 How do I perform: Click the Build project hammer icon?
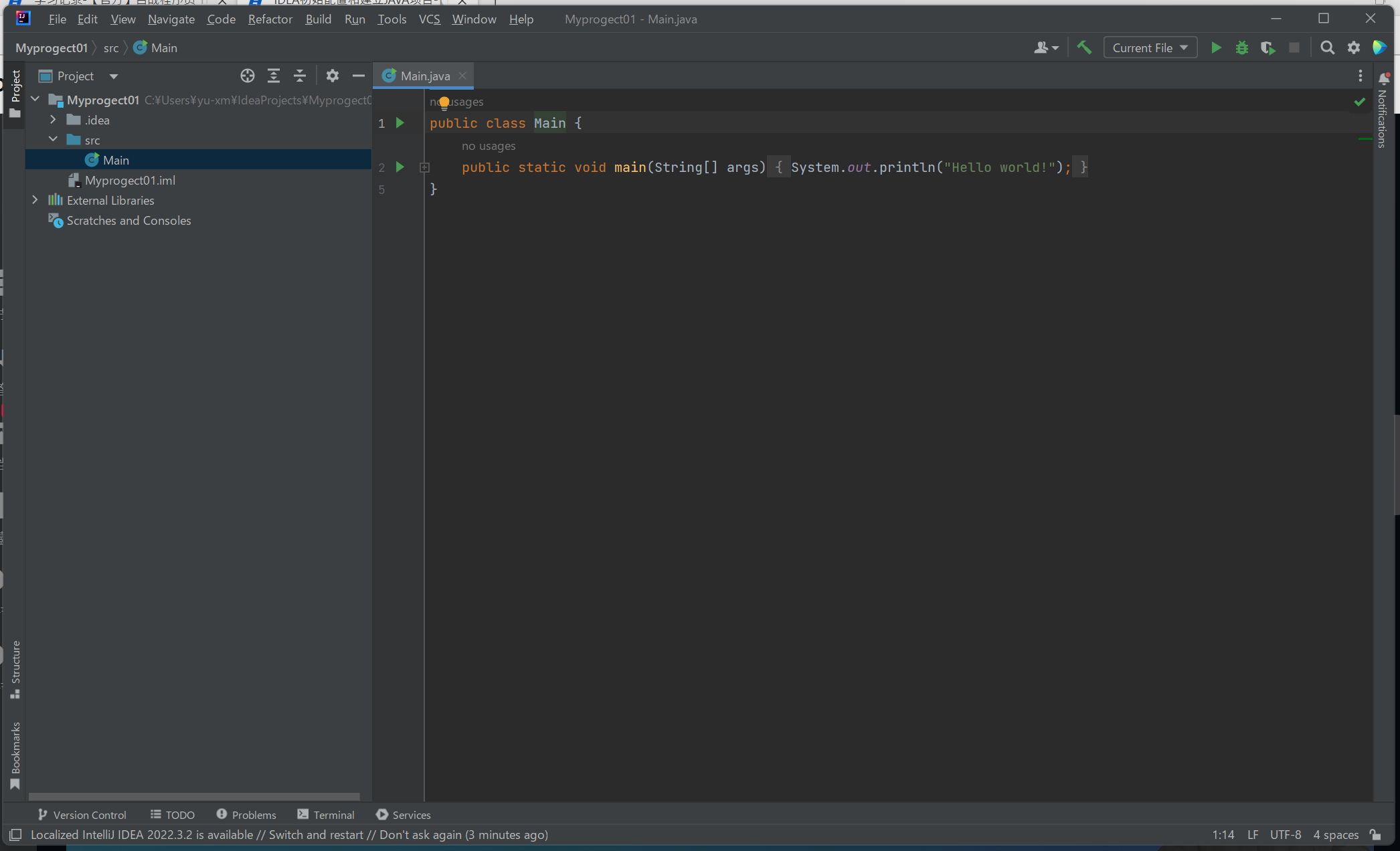(1084, 48)
